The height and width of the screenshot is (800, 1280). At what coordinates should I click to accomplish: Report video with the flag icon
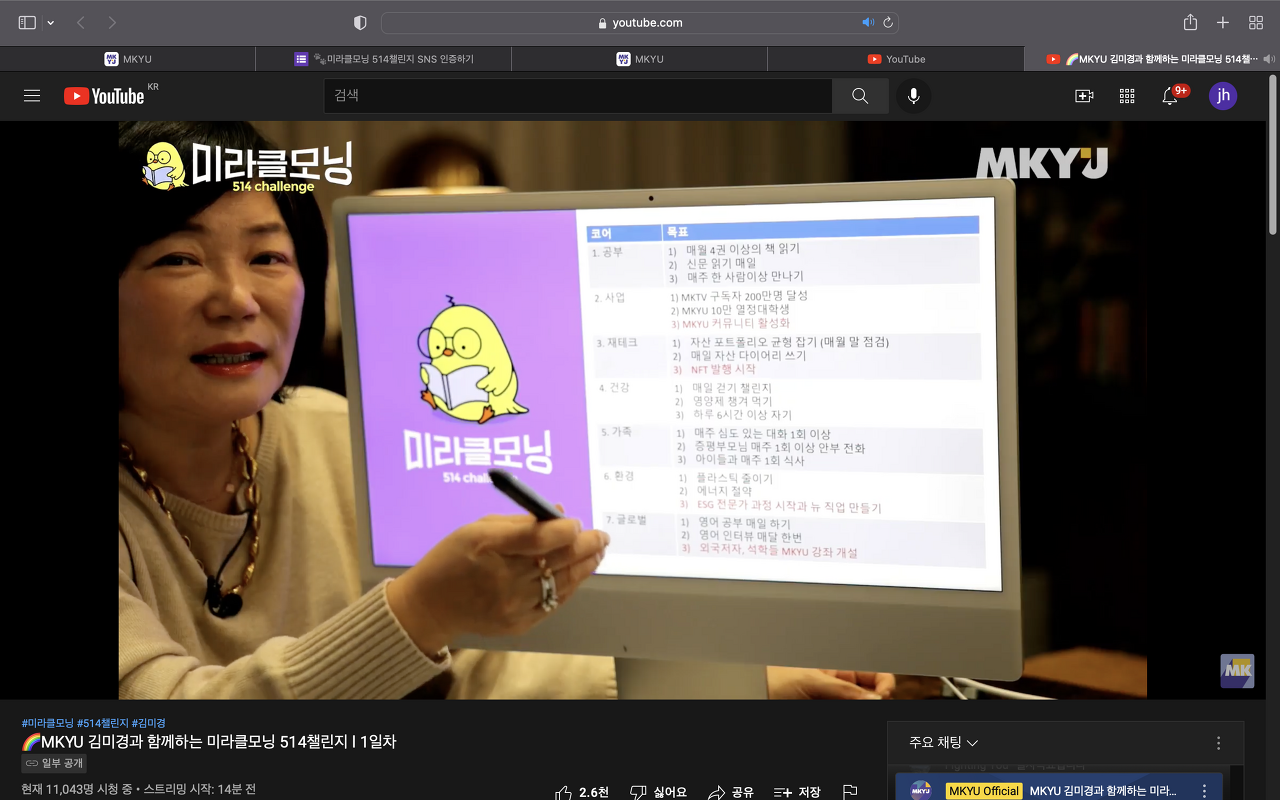click(x=850, y=792)
